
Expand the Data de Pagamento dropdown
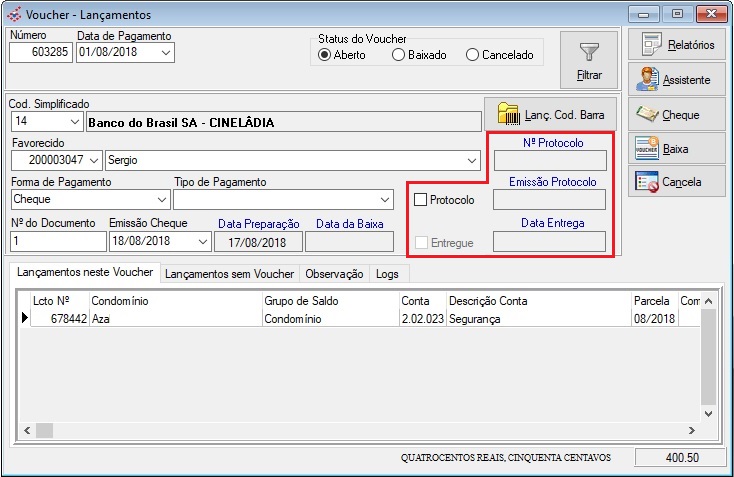tap(165, 53)
